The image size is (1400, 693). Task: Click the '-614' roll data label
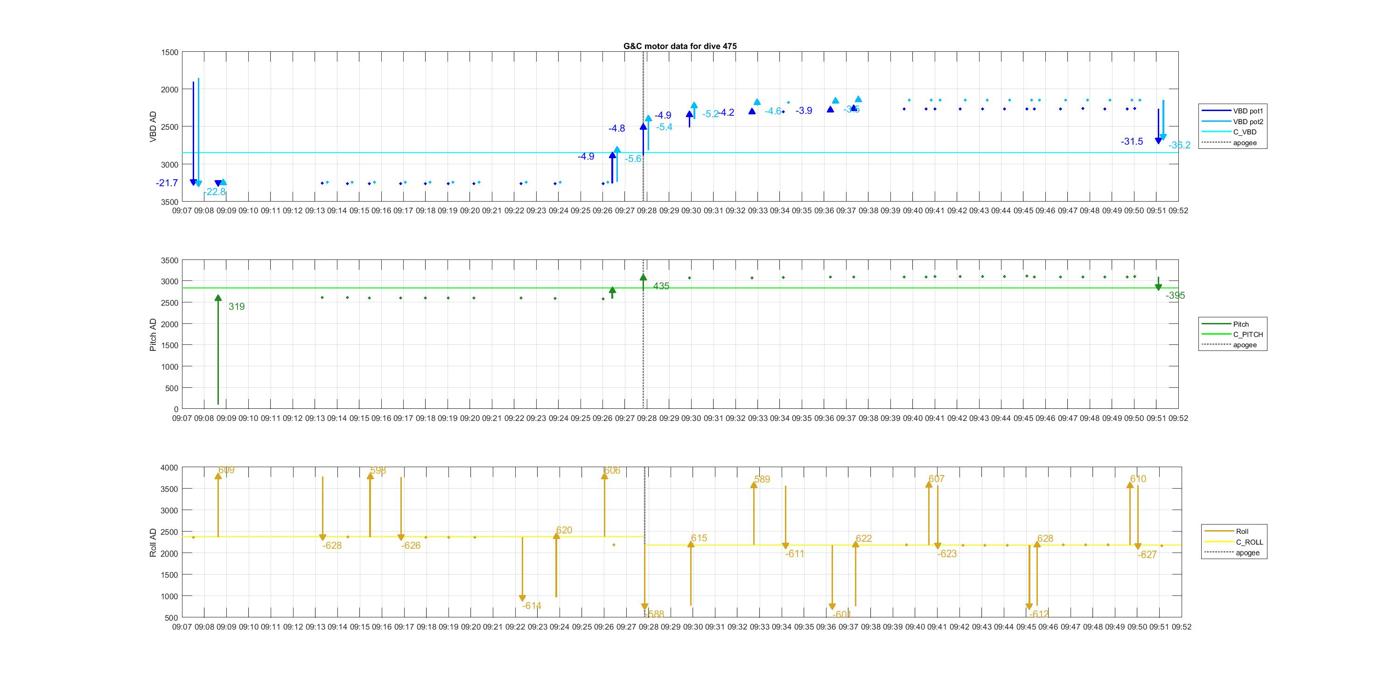[x=532, y=606]
